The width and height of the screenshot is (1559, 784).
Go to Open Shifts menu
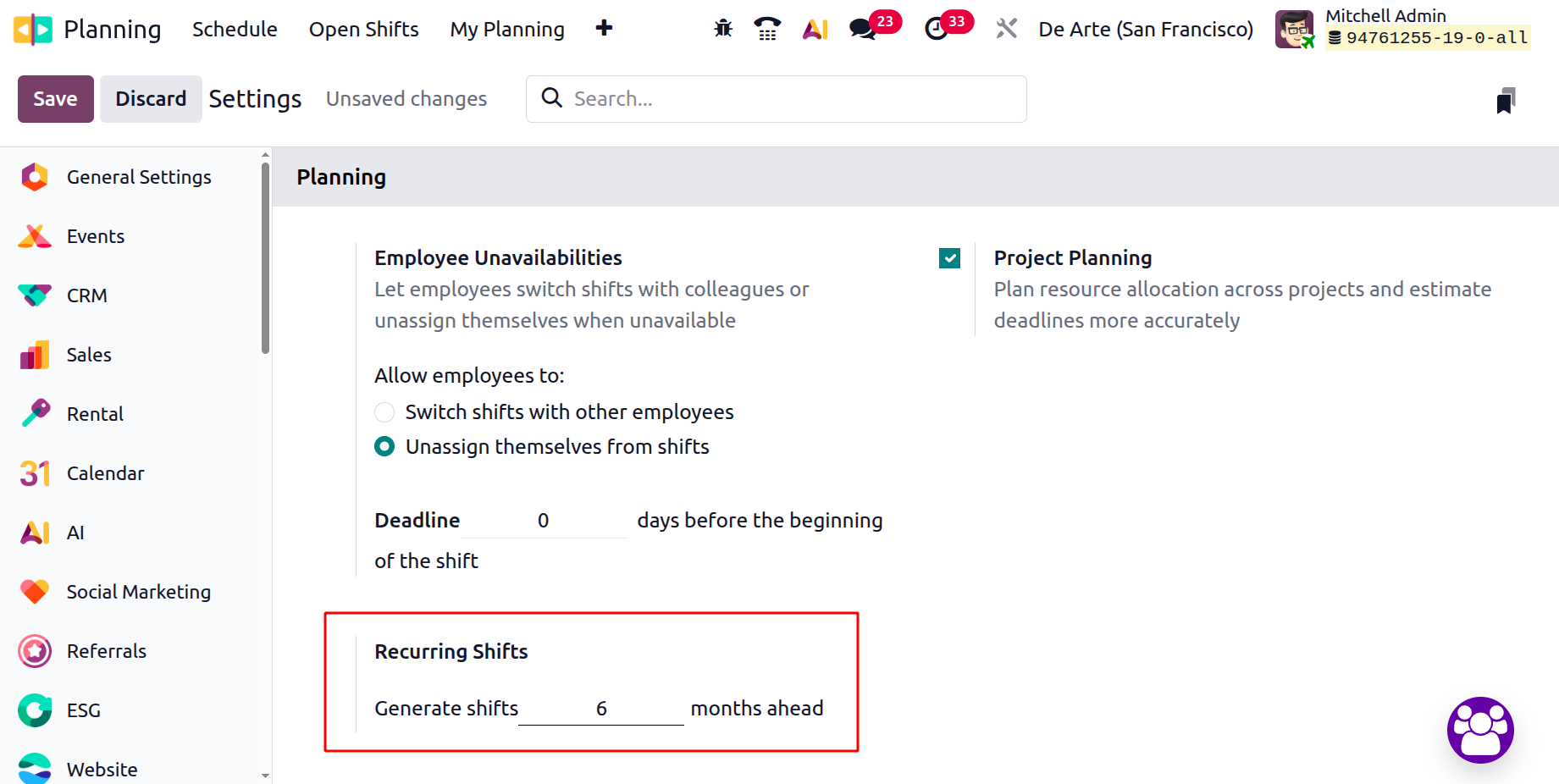[363, 29]
